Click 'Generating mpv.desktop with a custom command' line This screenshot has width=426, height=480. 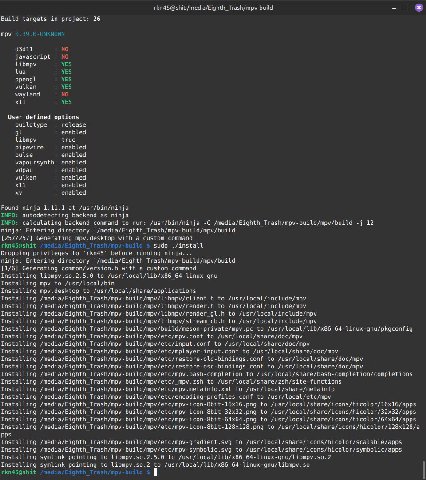point(97,238)
